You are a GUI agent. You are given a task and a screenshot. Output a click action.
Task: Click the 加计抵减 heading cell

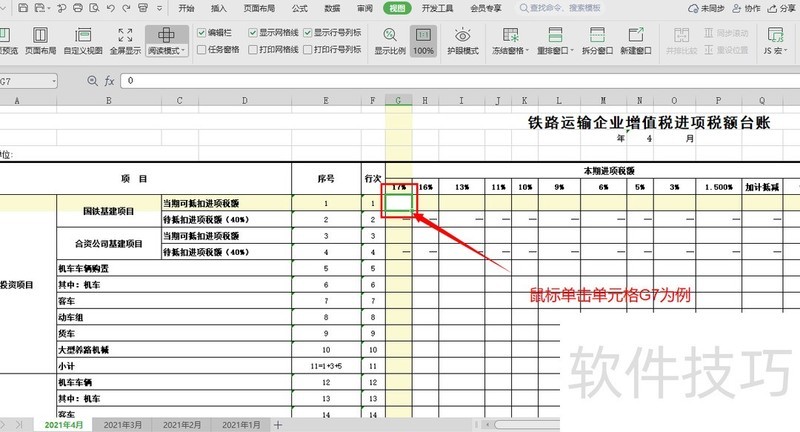[762, 187]
